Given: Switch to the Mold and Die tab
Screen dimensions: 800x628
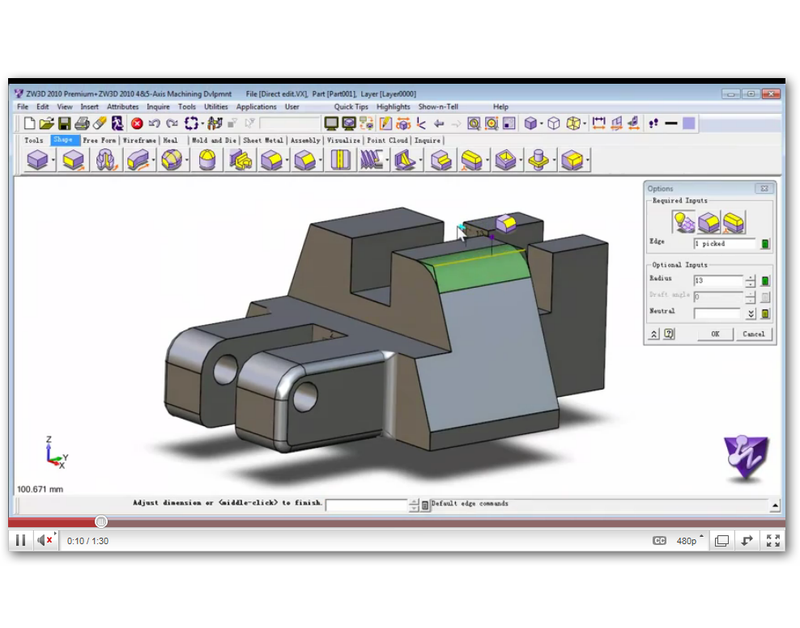Looking at the screenshot, I should (214, 140).
